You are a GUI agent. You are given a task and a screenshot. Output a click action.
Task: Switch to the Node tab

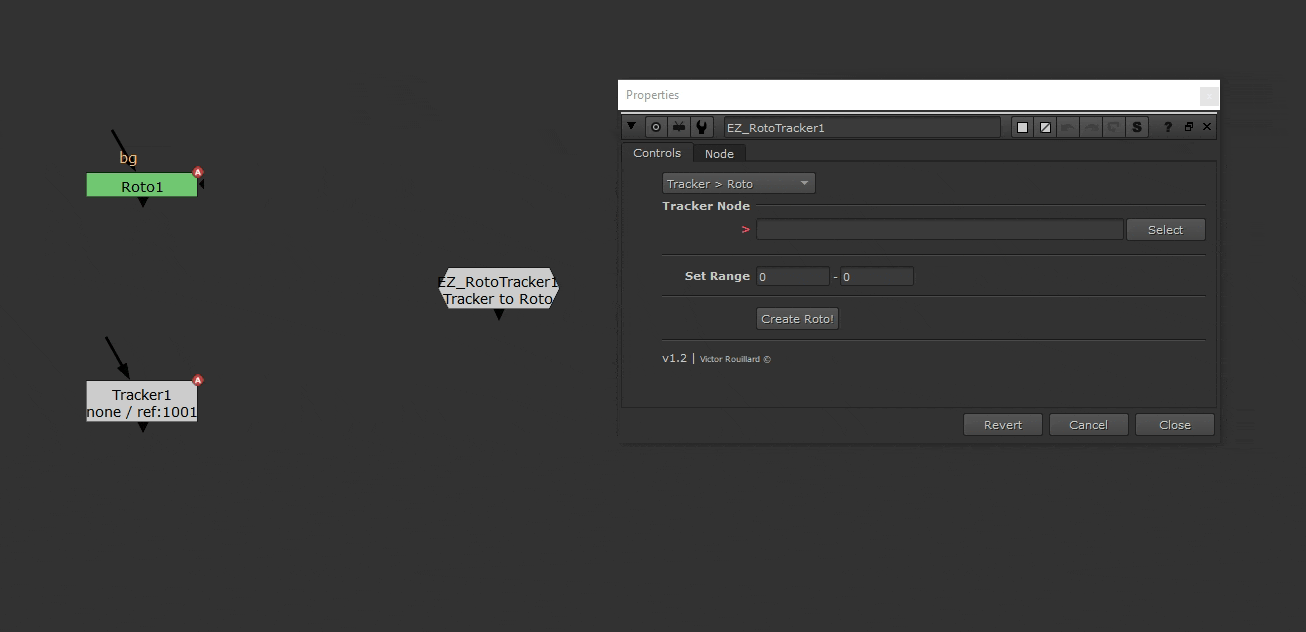719,153
